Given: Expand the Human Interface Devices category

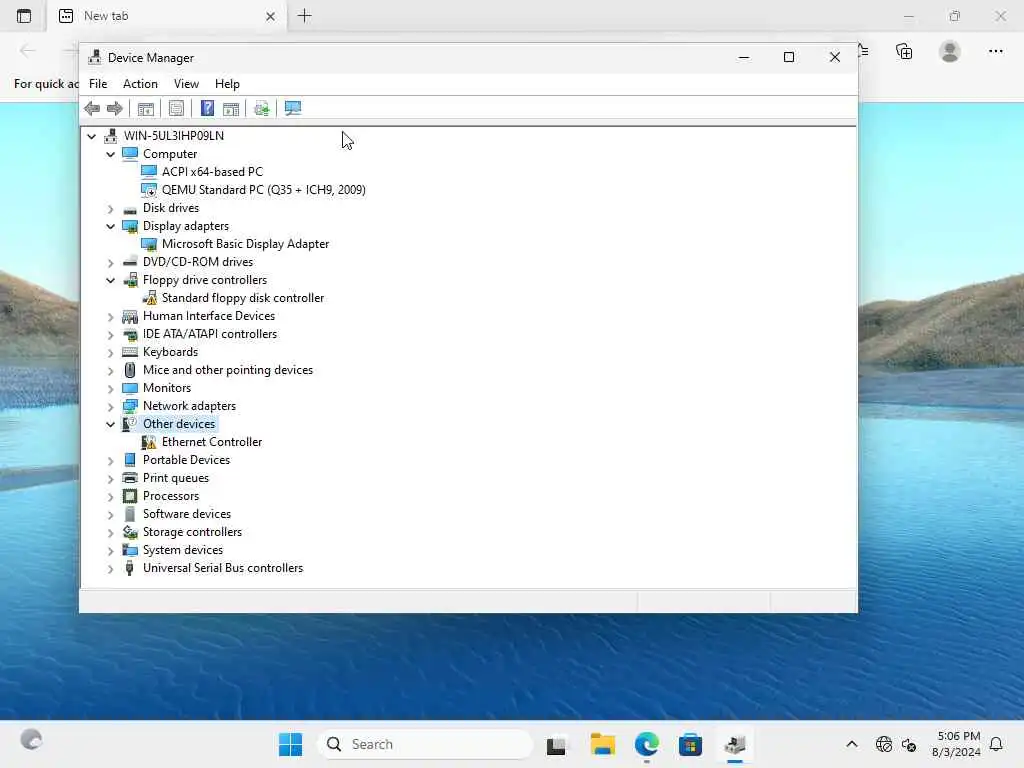Looking at the screenshot, I should pos(110,317).
